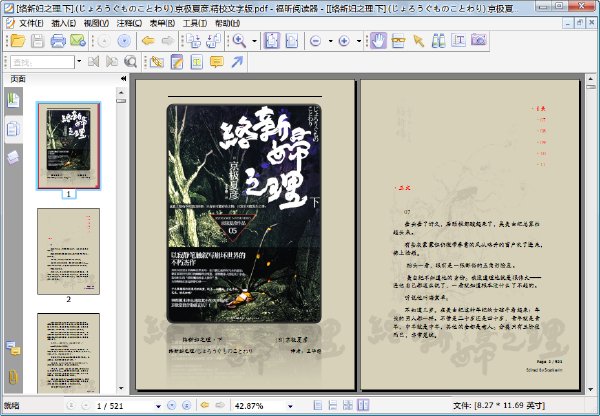Click status bar First Page button
600x416 pixels.
pos(71,405)
